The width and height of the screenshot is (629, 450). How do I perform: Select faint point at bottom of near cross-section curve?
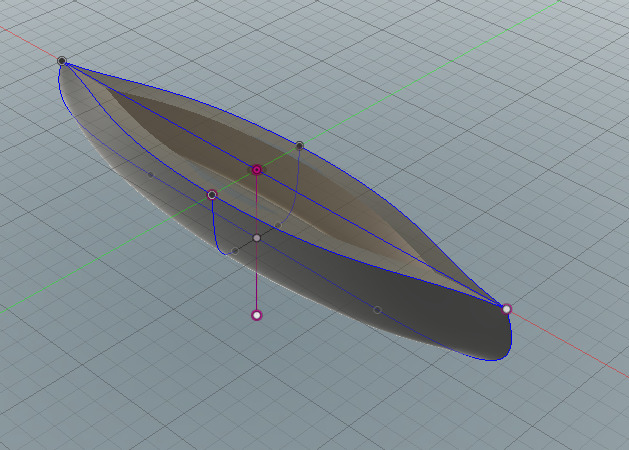coord(235,251)
